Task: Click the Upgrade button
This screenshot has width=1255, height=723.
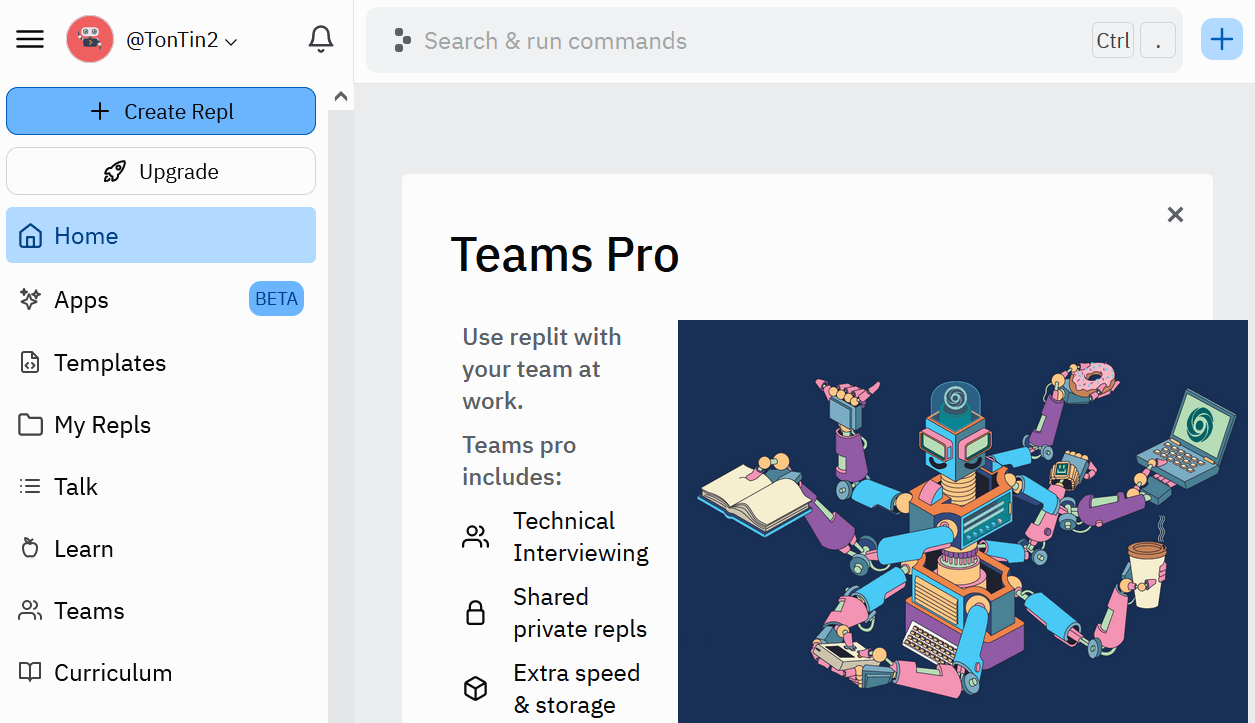Action: click(x=161, y=171)
